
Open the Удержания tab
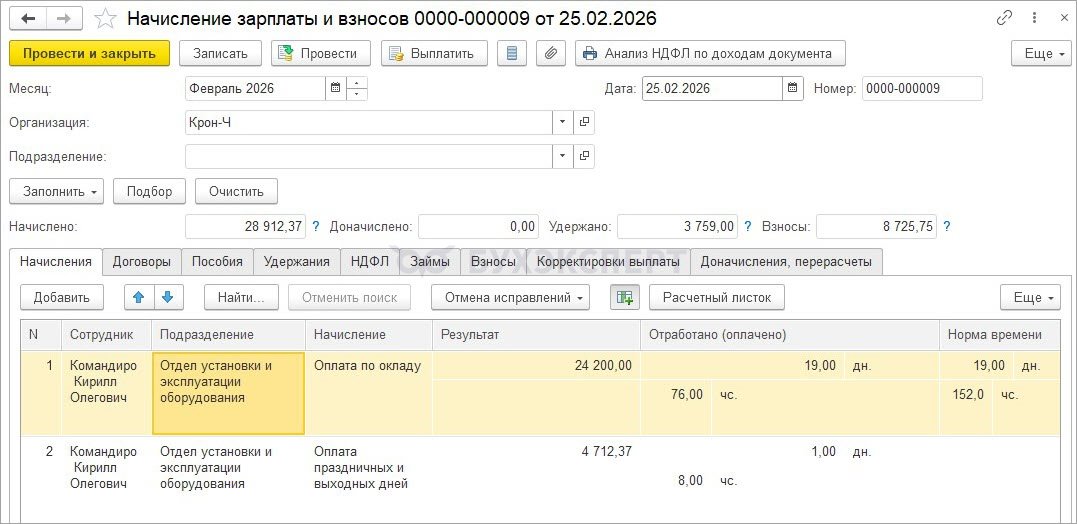(x=296, y=262)
